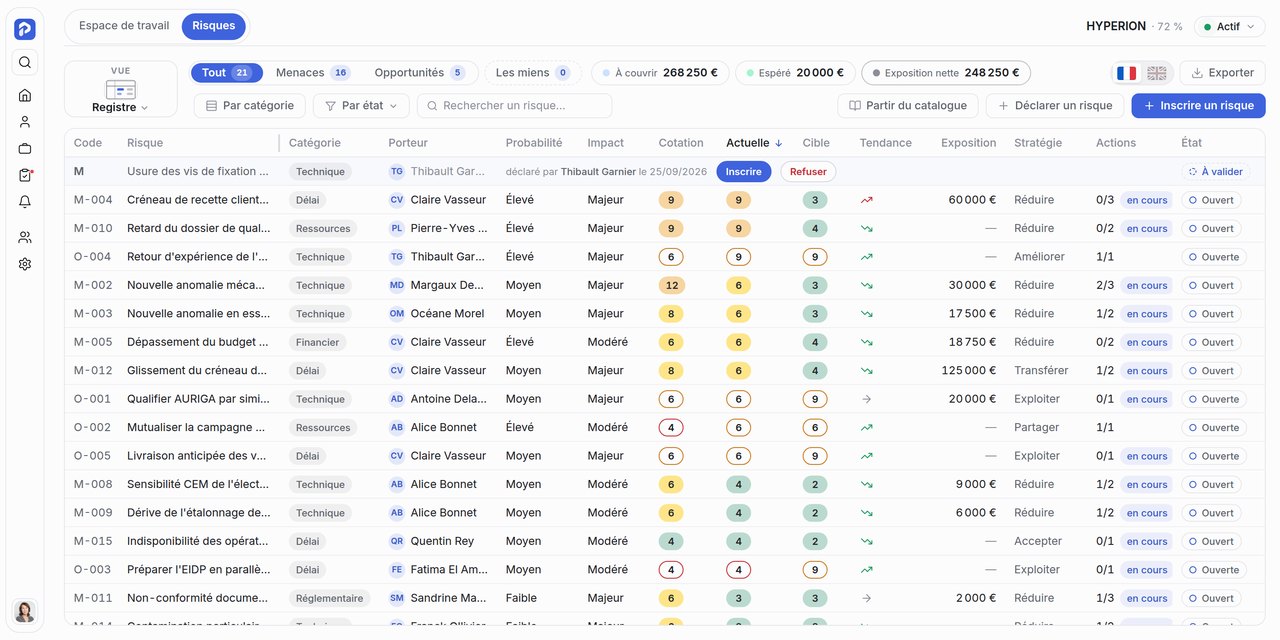Switch language to English flag

click(1157, 73)
